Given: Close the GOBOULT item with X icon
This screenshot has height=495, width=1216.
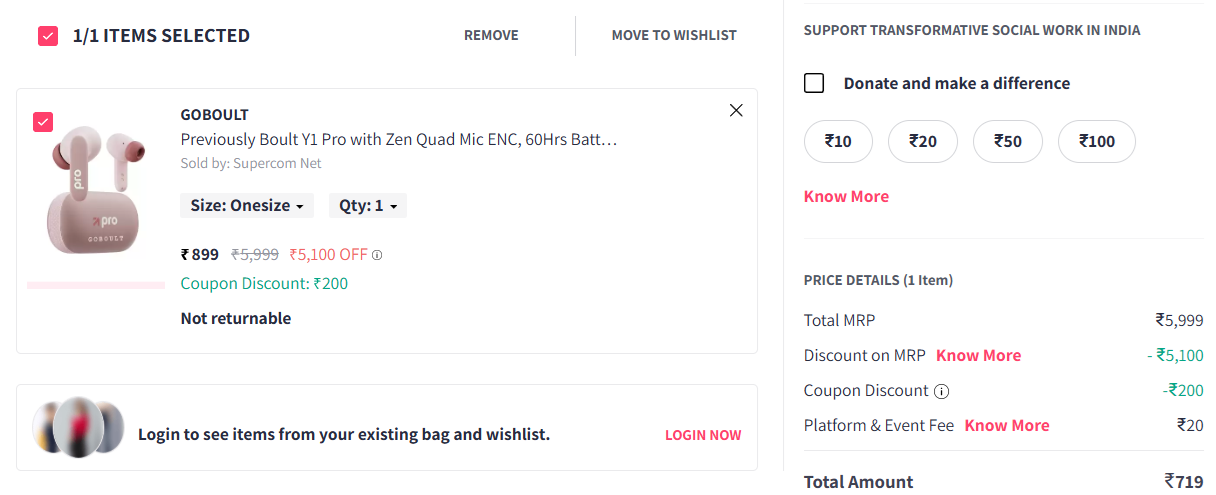Looking at the screenshot, I should 736,111.
